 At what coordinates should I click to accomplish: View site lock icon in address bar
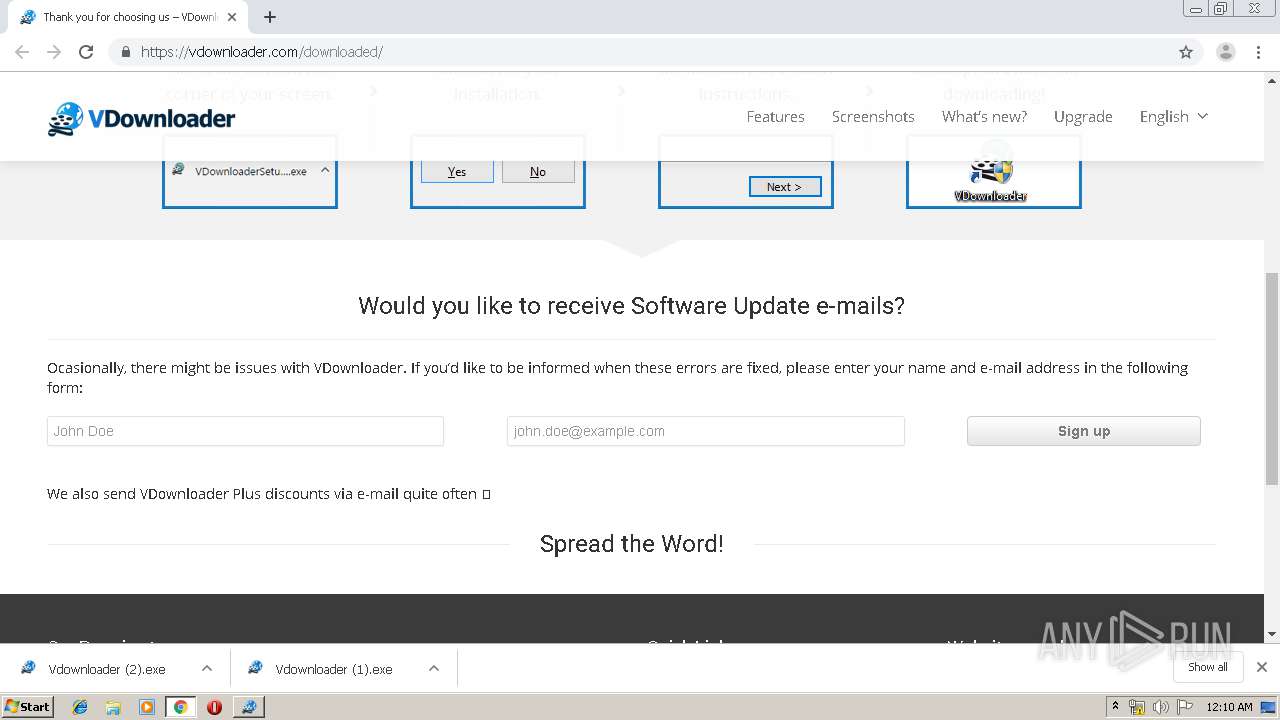click(x=125, y=52)
